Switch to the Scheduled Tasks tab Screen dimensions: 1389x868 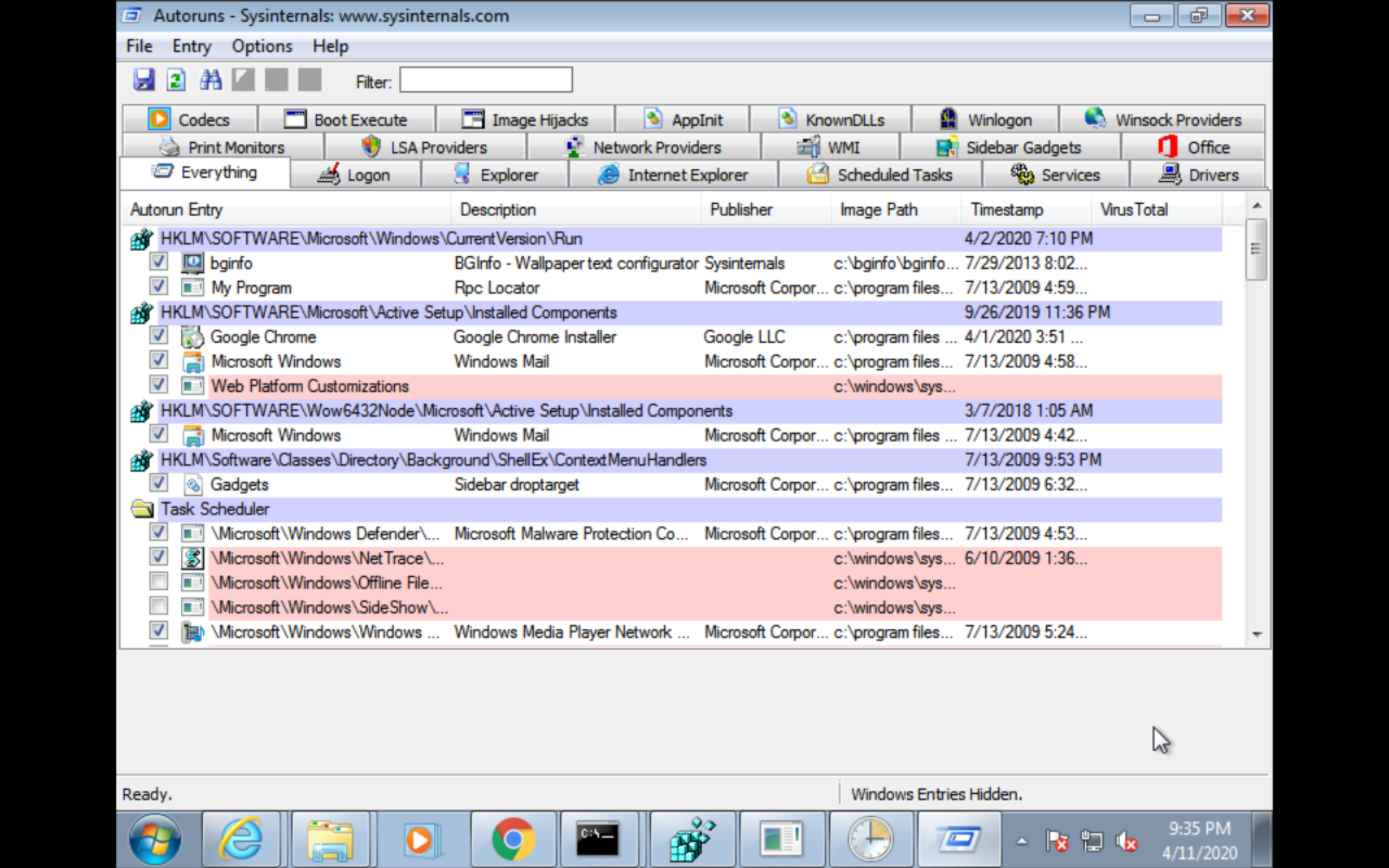[x=880, y=175]
